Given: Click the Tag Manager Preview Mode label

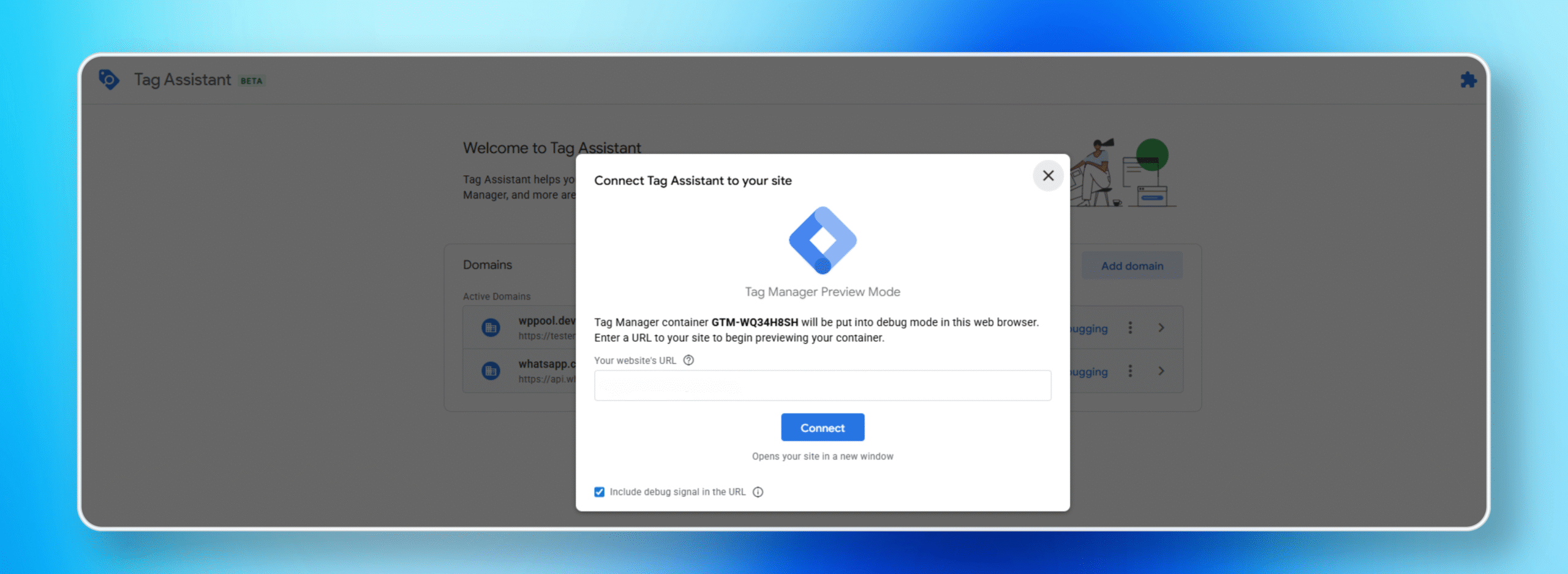Looking at the screenshot, I should 823,292.
